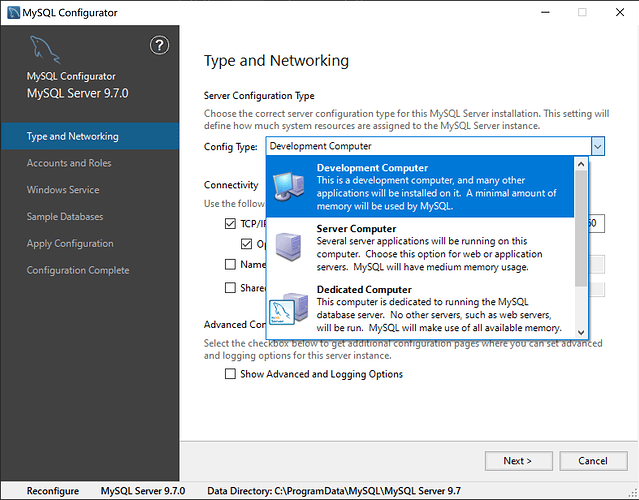
Task: Click the Cancel button
Action: point(593,461)
